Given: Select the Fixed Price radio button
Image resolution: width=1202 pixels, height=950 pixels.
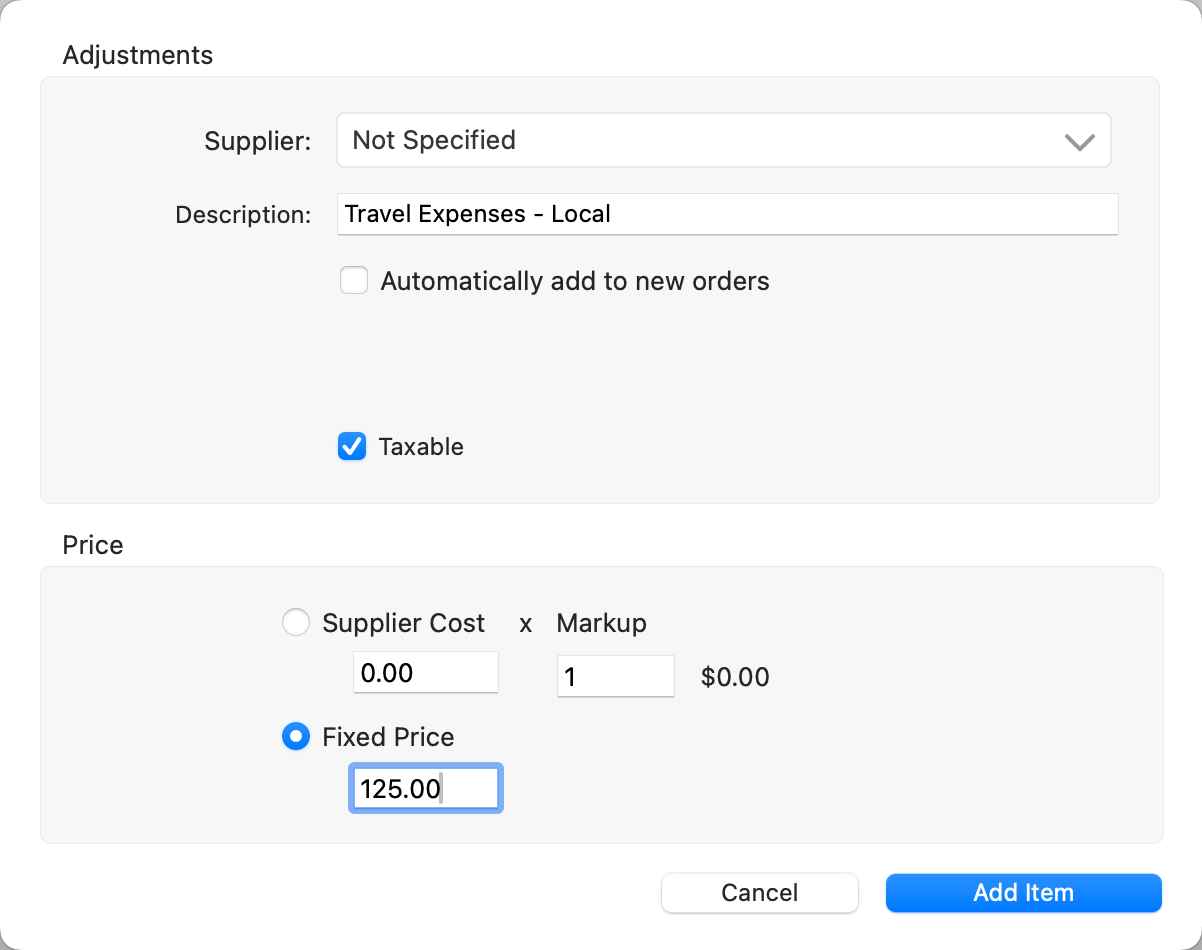Looking at the screenshot, I should [296, 737].
